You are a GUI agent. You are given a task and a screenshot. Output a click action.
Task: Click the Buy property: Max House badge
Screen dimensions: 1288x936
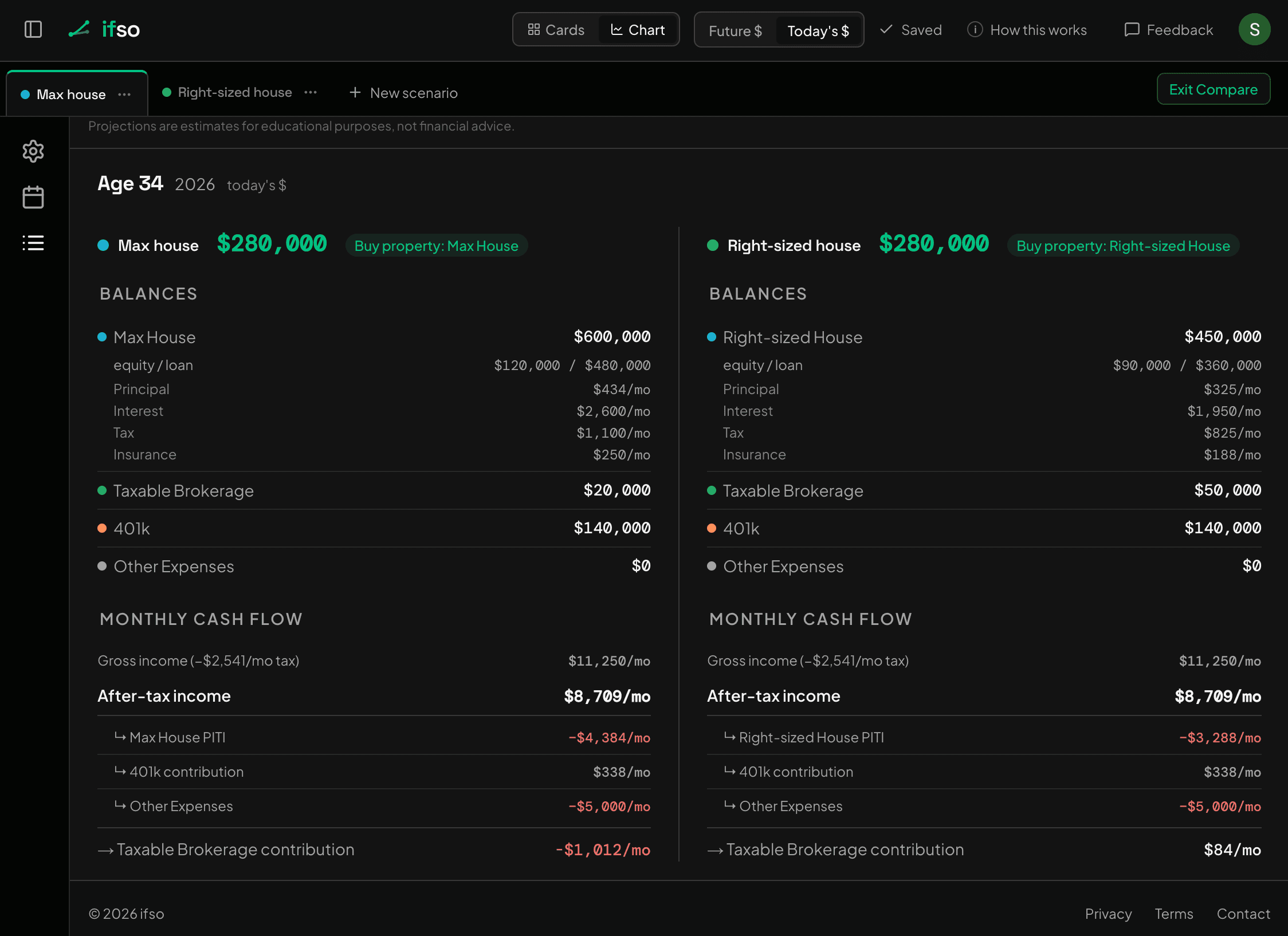[436, 246]
